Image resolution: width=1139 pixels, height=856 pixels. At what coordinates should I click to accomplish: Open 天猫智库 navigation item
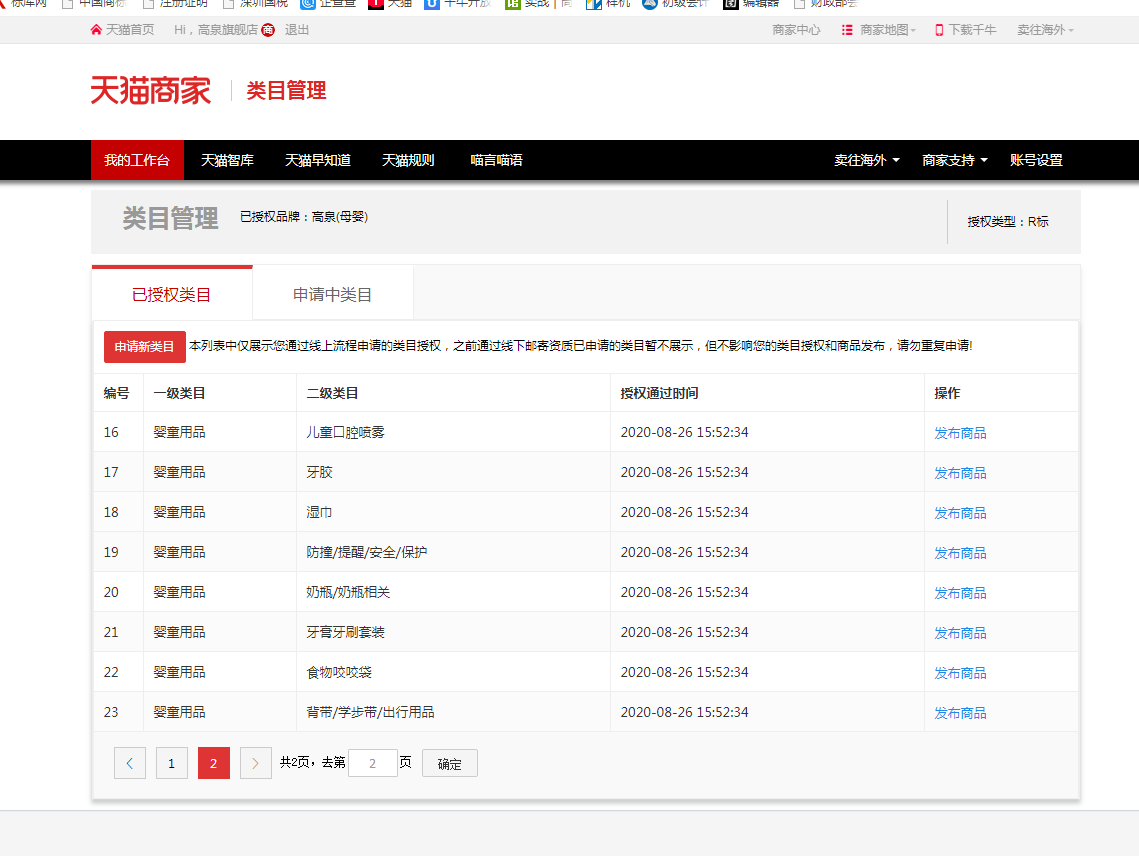227,160
